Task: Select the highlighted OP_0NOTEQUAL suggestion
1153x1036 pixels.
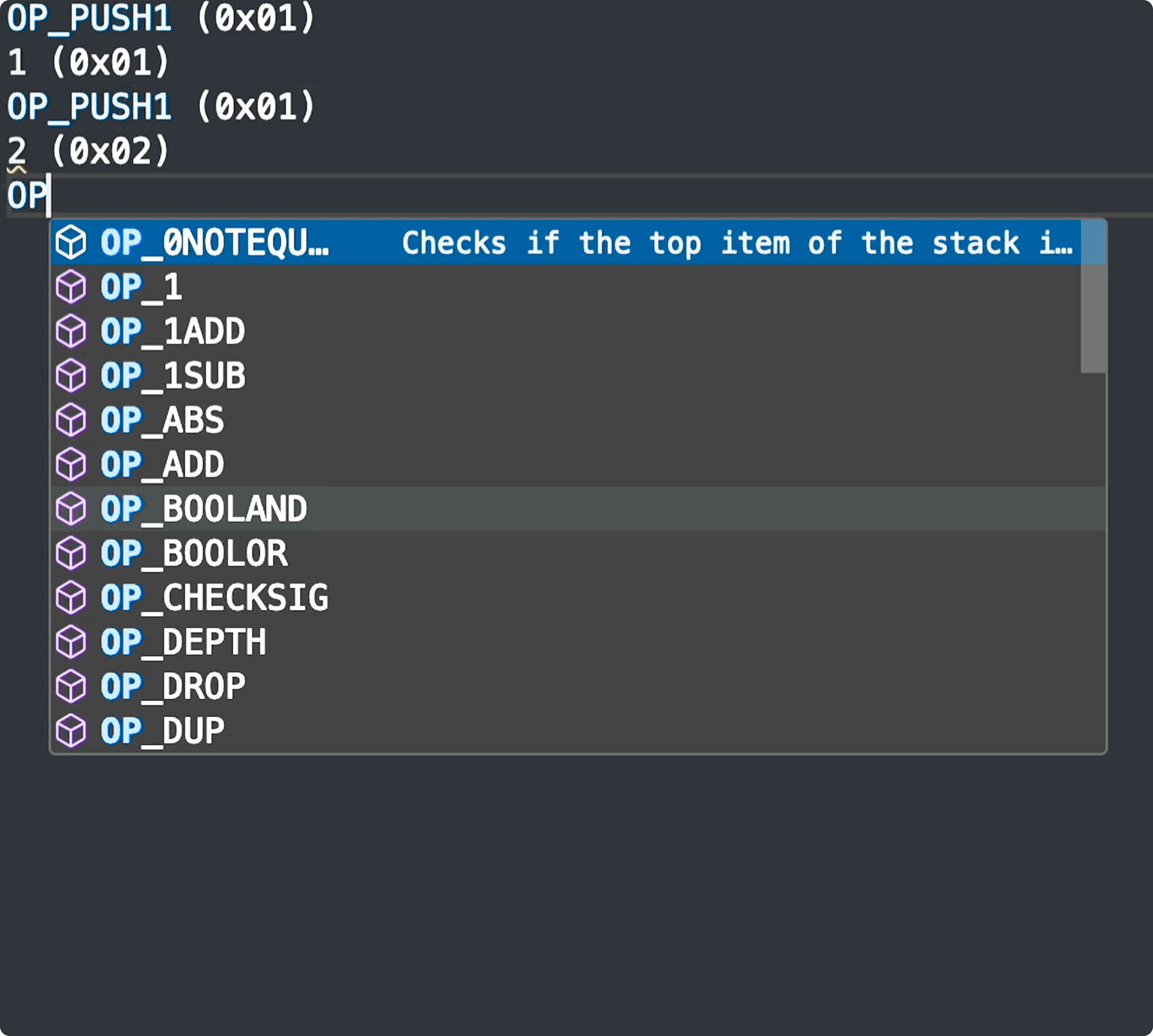Action: point(215,243)
